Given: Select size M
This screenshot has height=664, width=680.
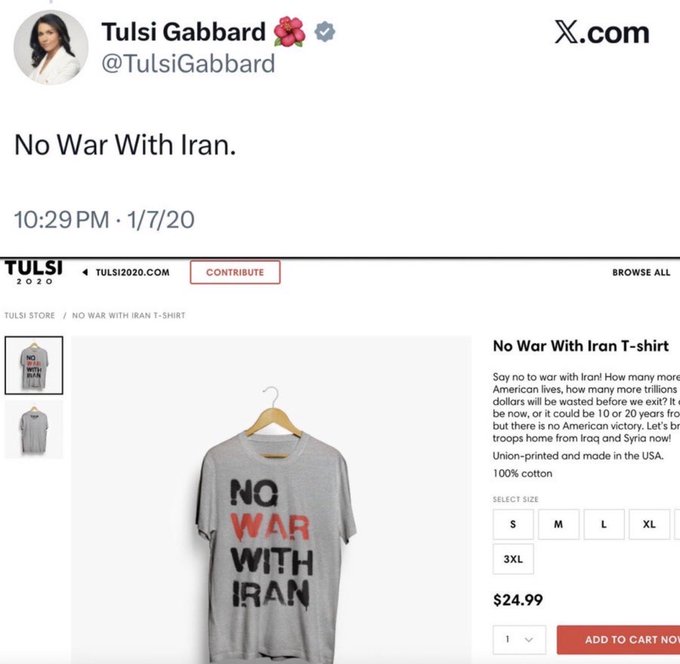Looking at the screenshot, I should (x=559, y=524).
